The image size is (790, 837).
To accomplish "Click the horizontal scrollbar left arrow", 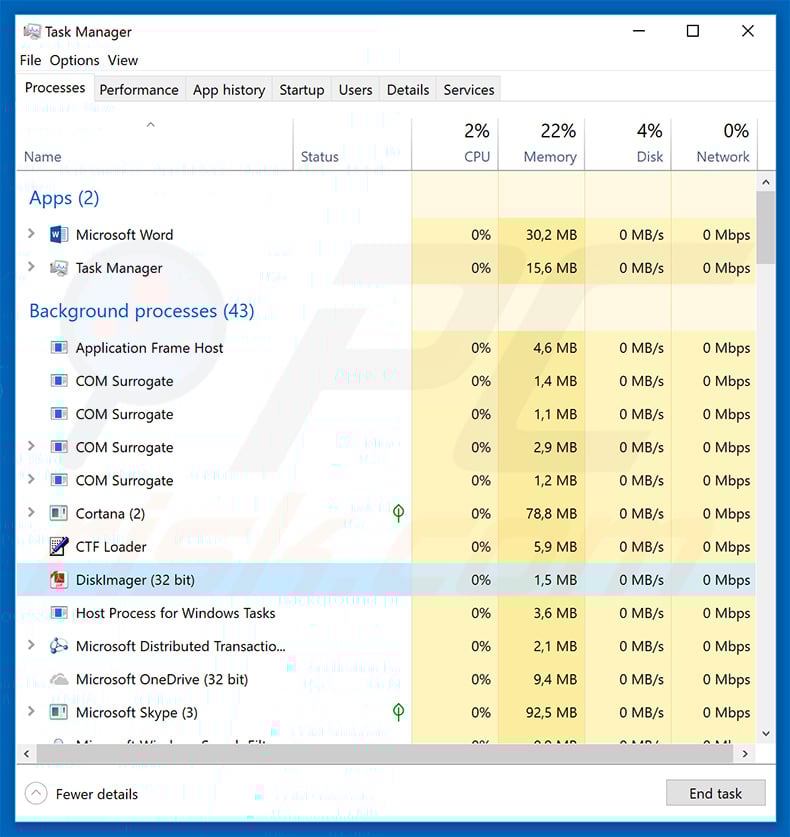I will click(26, 754).
